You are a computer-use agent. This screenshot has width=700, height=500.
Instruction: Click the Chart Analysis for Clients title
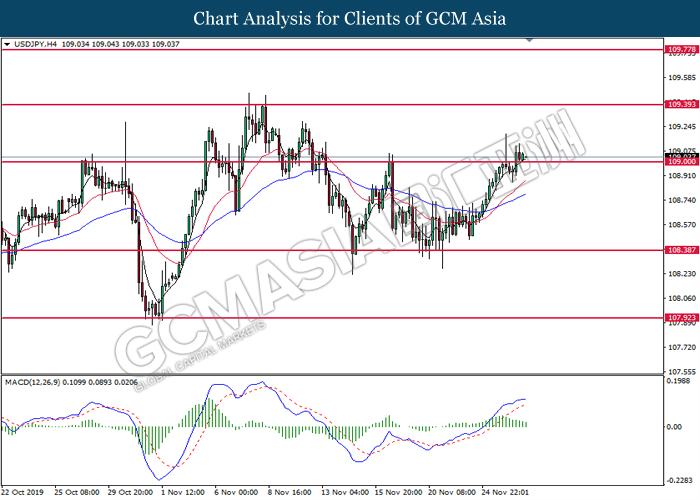[x=350, y=19]
